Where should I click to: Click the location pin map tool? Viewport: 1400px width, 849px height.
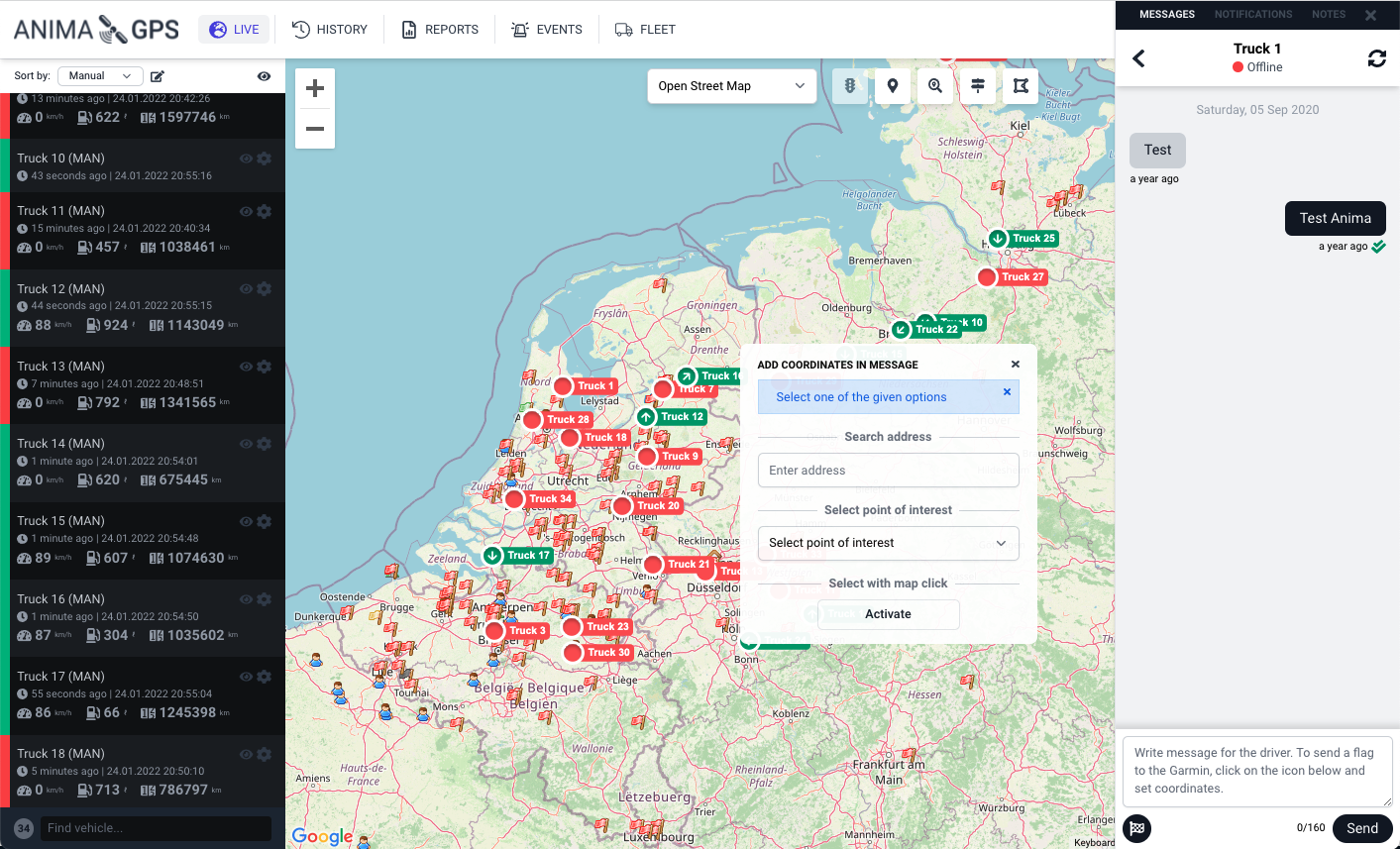pyautogui.click(x=893, y=86)
